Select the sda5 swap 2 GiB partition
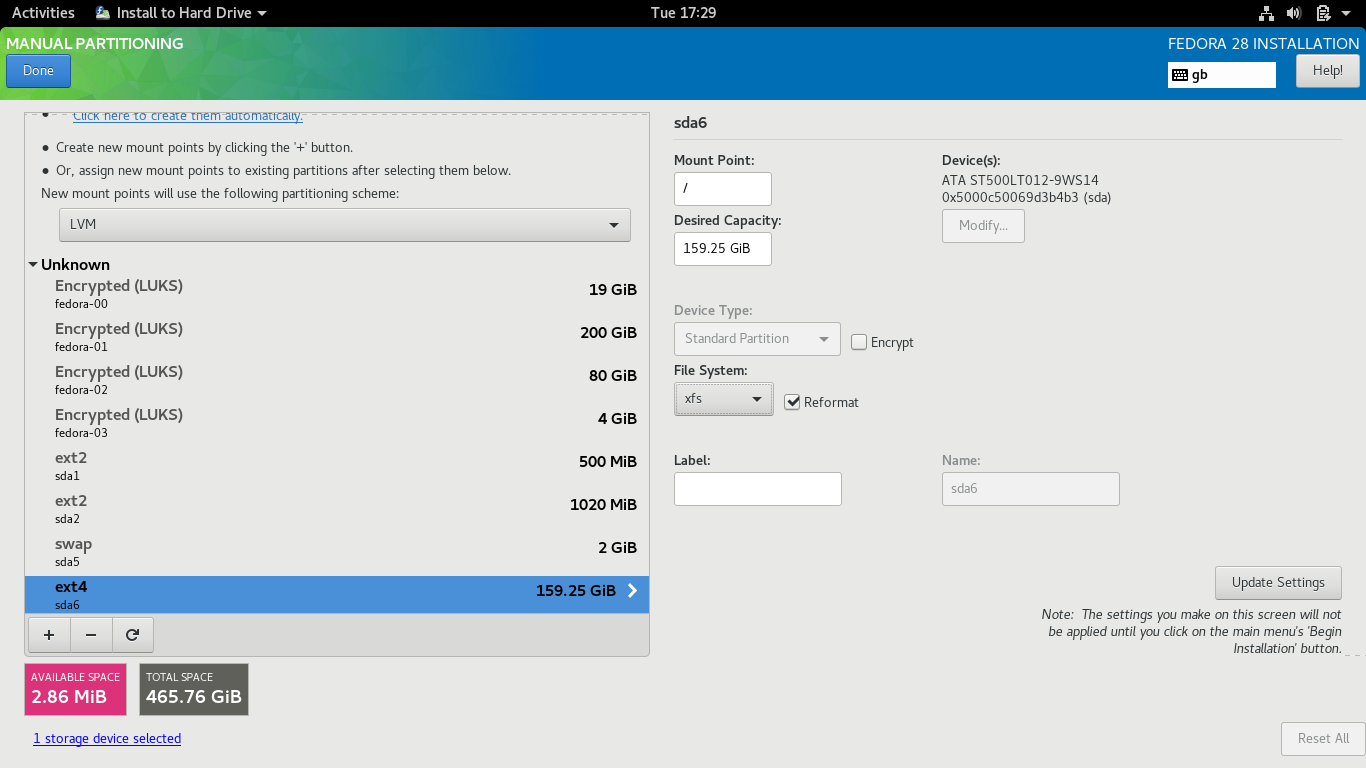This screenshot has height=768, width=1366. [x=337, y=553]
